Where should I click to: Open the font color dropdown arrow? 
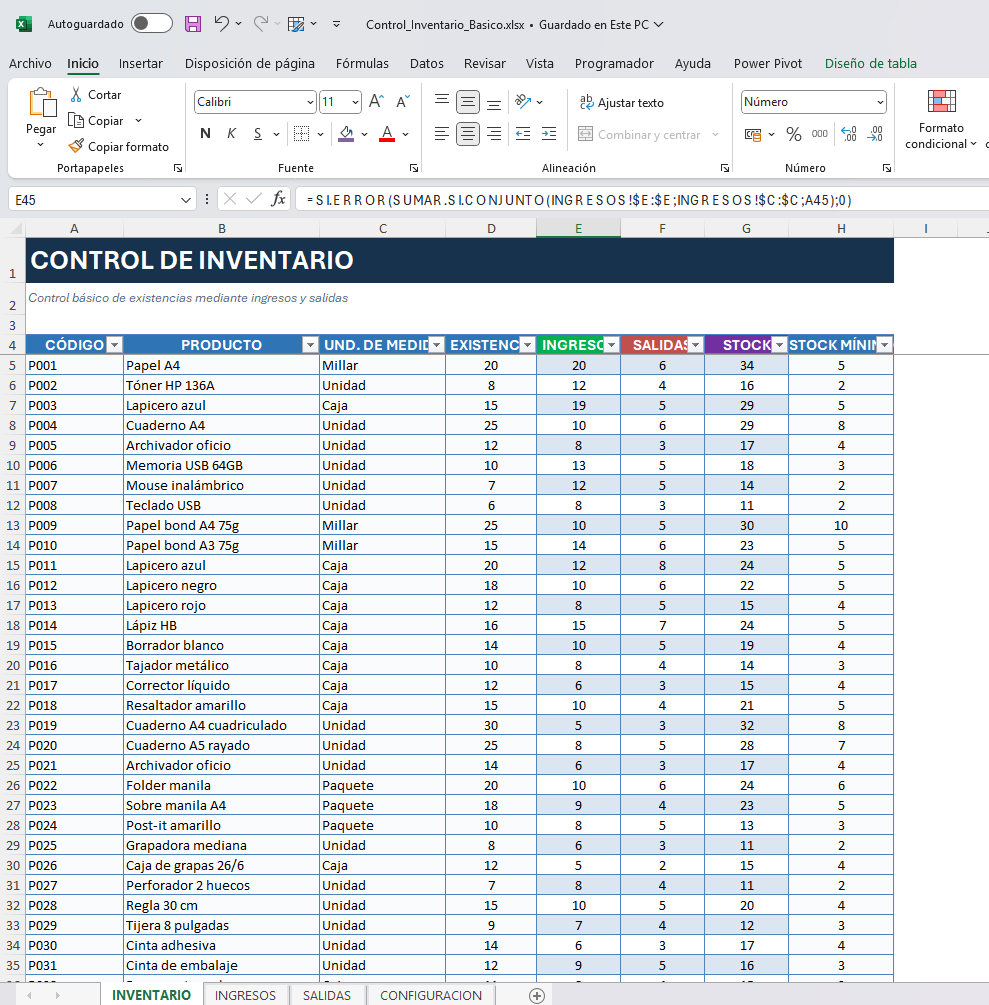(406, 134)
